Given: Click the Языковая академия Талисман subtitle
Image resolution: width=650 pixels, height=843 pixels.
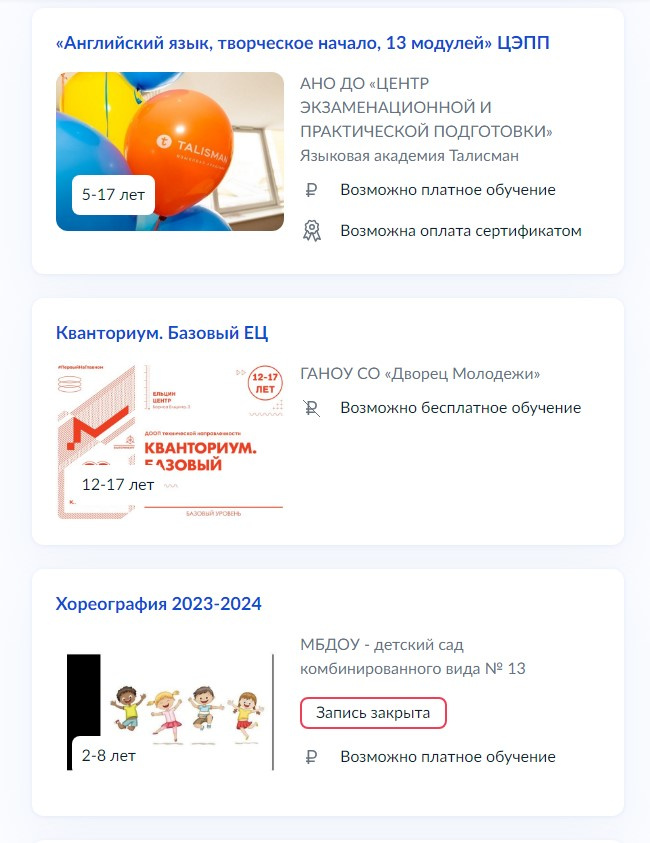Looking at the screenshot, I should pos(409,156).
